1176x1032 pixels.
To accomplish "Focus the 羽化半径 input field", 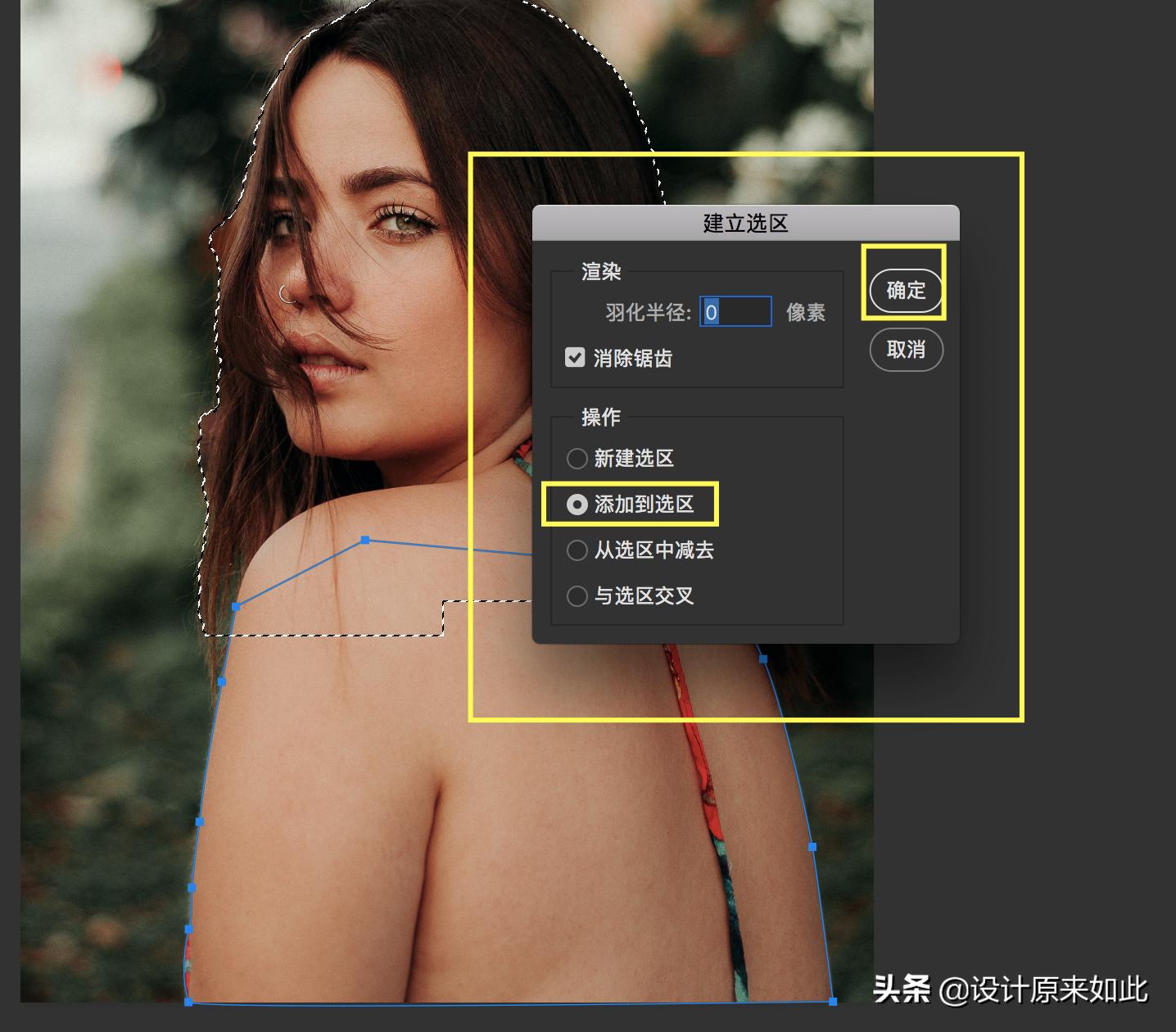I will (735, 312).
